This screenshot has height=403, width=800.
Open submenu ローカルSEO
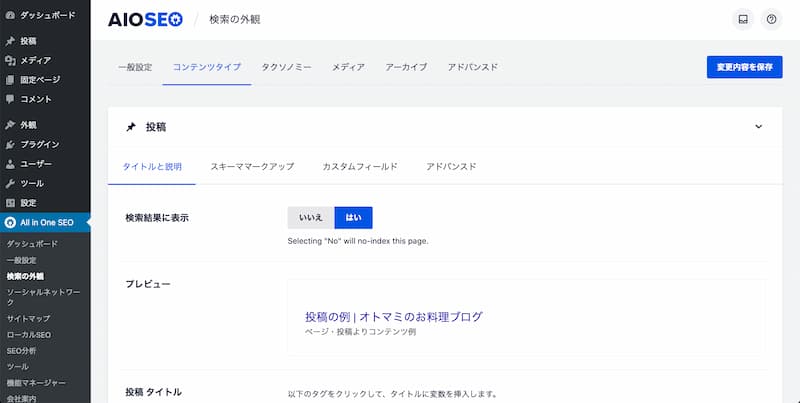(x=29, y=335)
